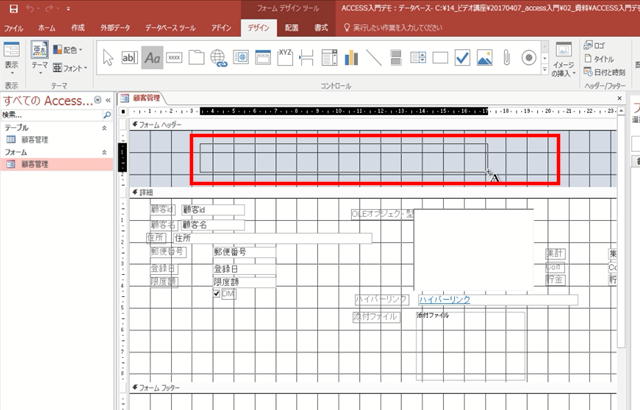Switch to the ホーム tab
The height and width of the screenshot is (410, 640).
click(47, 28)
